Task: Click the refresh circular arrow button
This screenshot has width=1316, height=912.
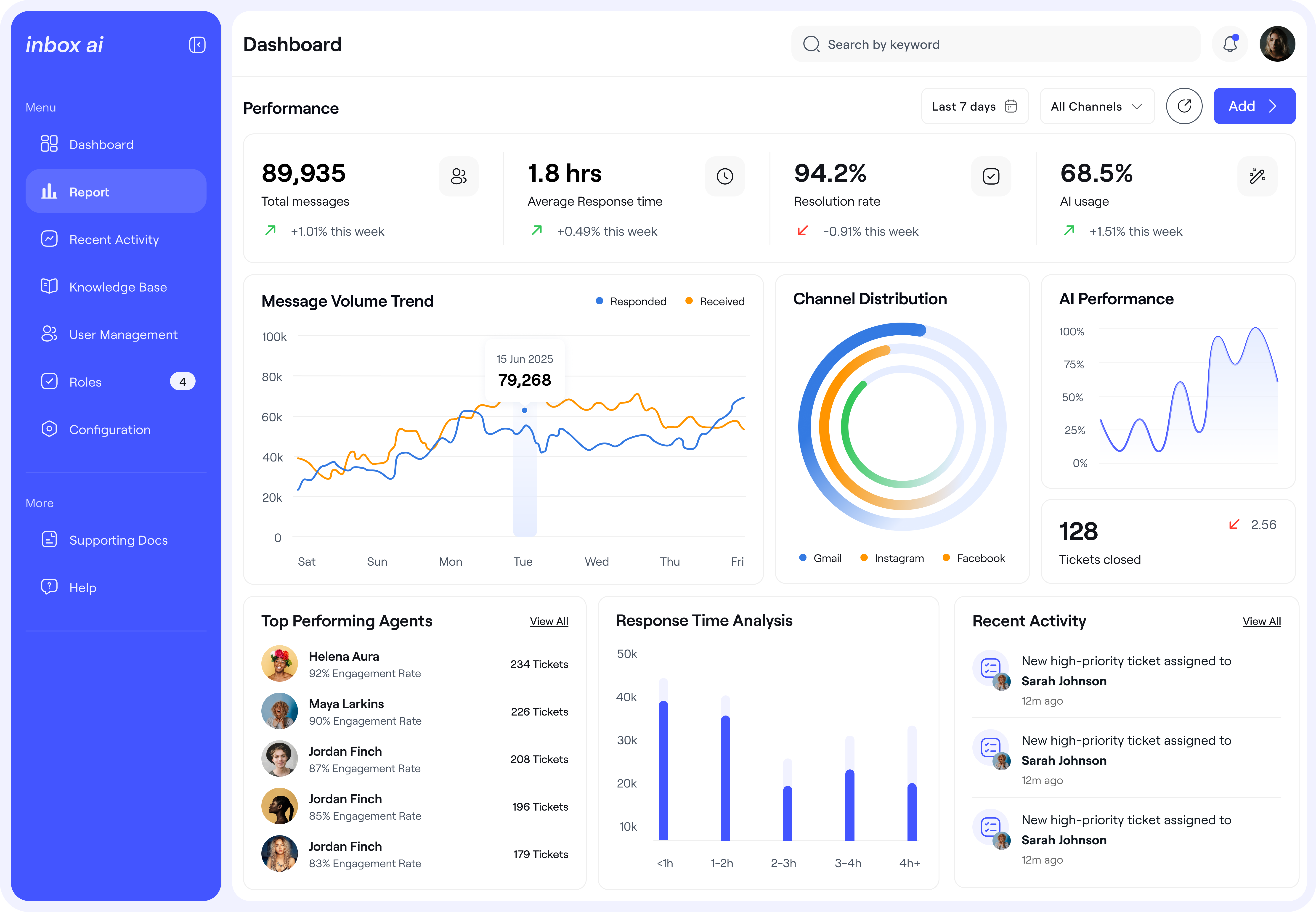Action: click(x=1184, y=106)
